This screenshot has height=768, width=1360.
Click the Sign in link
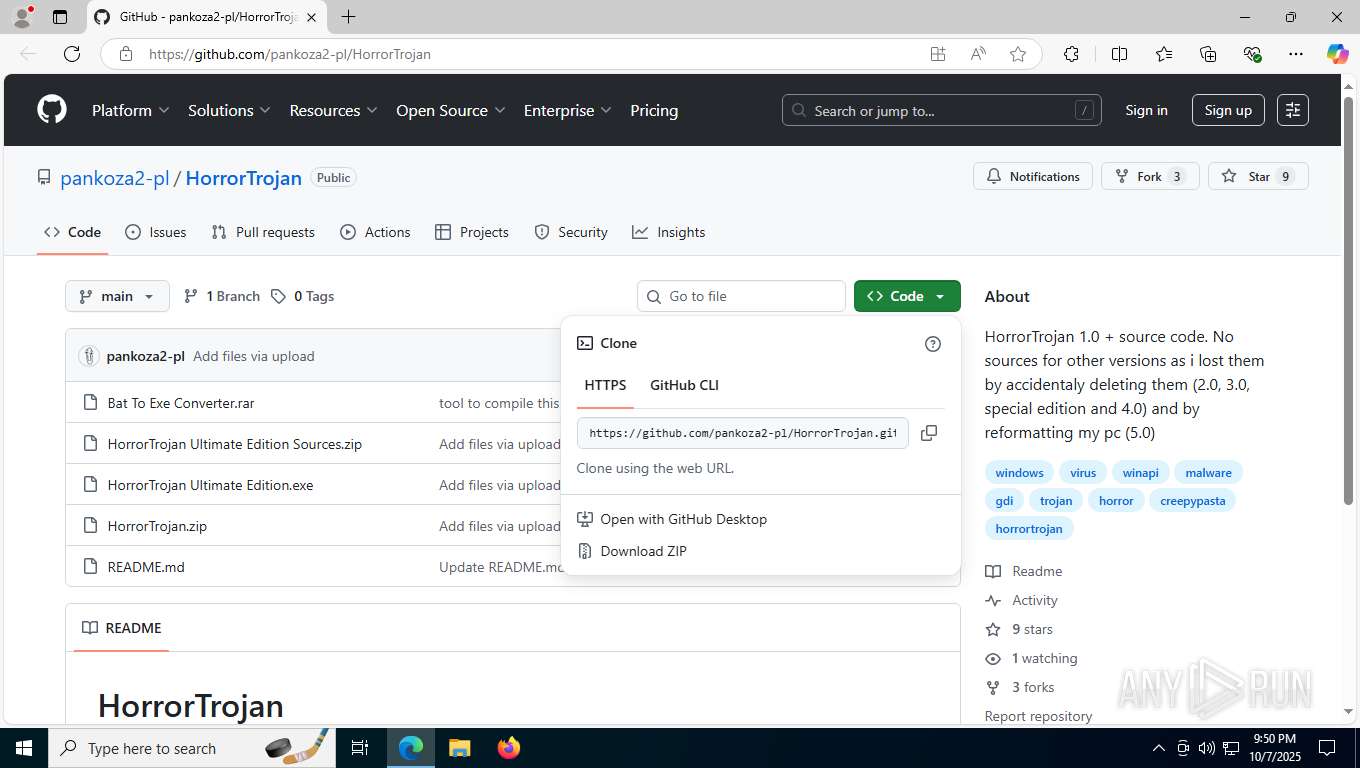[x=1146, y=110]
